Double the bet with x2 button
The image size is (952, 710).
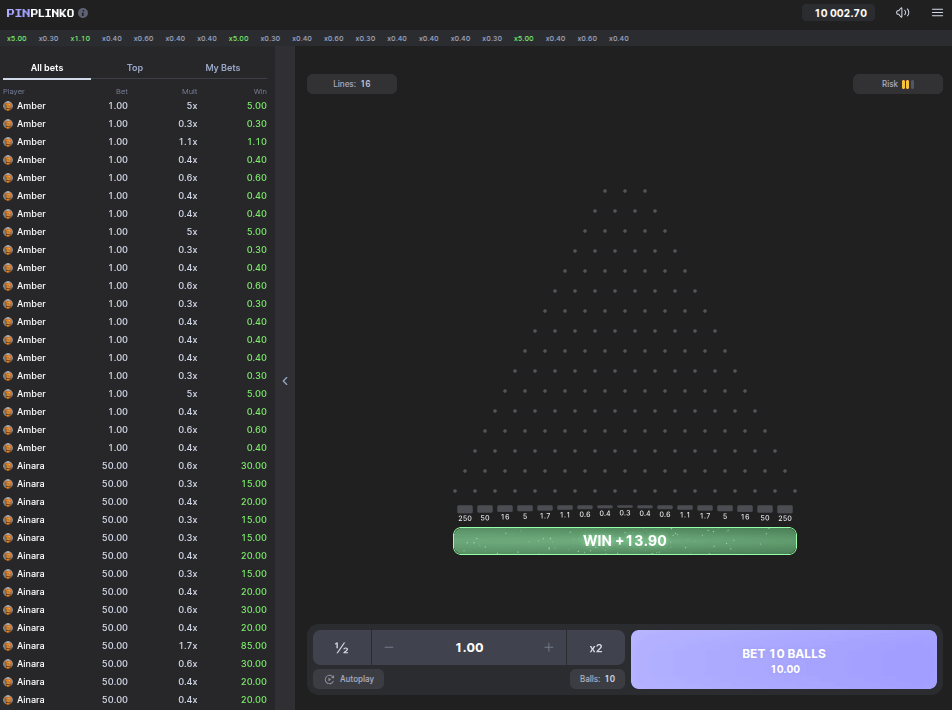point(596,648)
